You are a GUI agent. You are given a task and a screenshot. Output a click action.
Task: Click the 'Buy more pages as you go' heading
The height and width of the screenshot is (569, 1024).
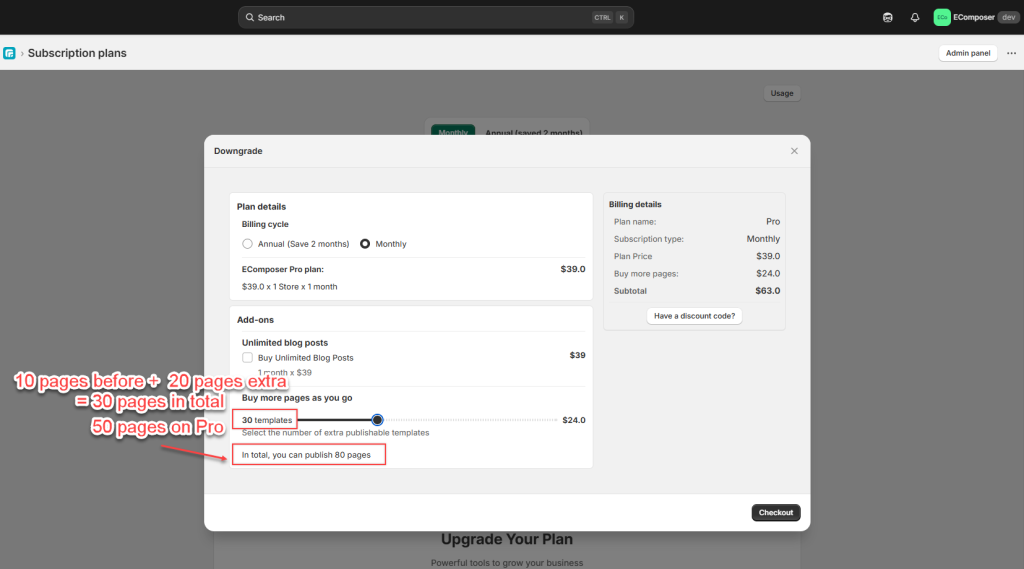pyautogui.click(x=297, y=398)
